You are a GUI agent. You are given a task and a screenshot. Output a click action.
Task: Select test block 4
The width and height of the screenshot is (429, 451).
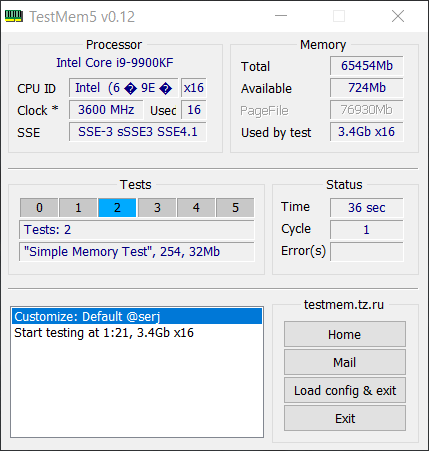click(x=196, y=208)
